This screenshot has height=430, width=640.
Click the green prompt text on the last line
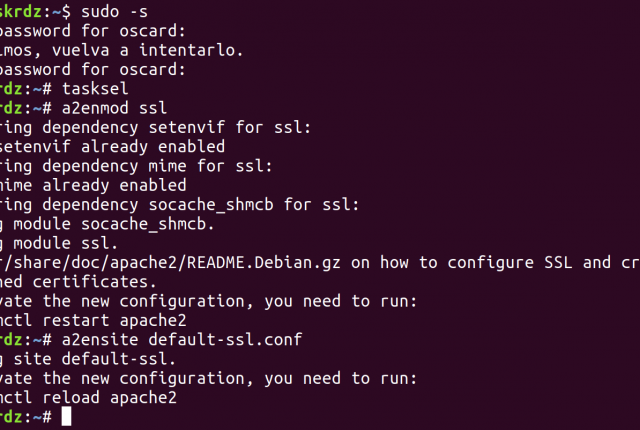[11, 417]
